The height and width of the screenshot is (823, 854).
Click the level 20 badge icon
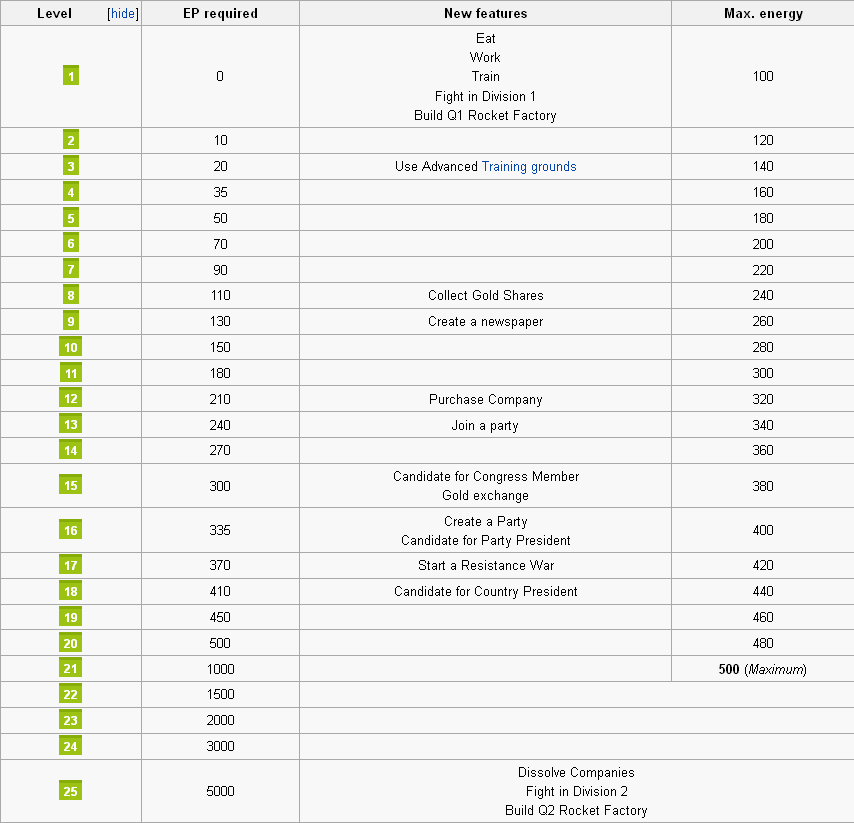(71, 643)
